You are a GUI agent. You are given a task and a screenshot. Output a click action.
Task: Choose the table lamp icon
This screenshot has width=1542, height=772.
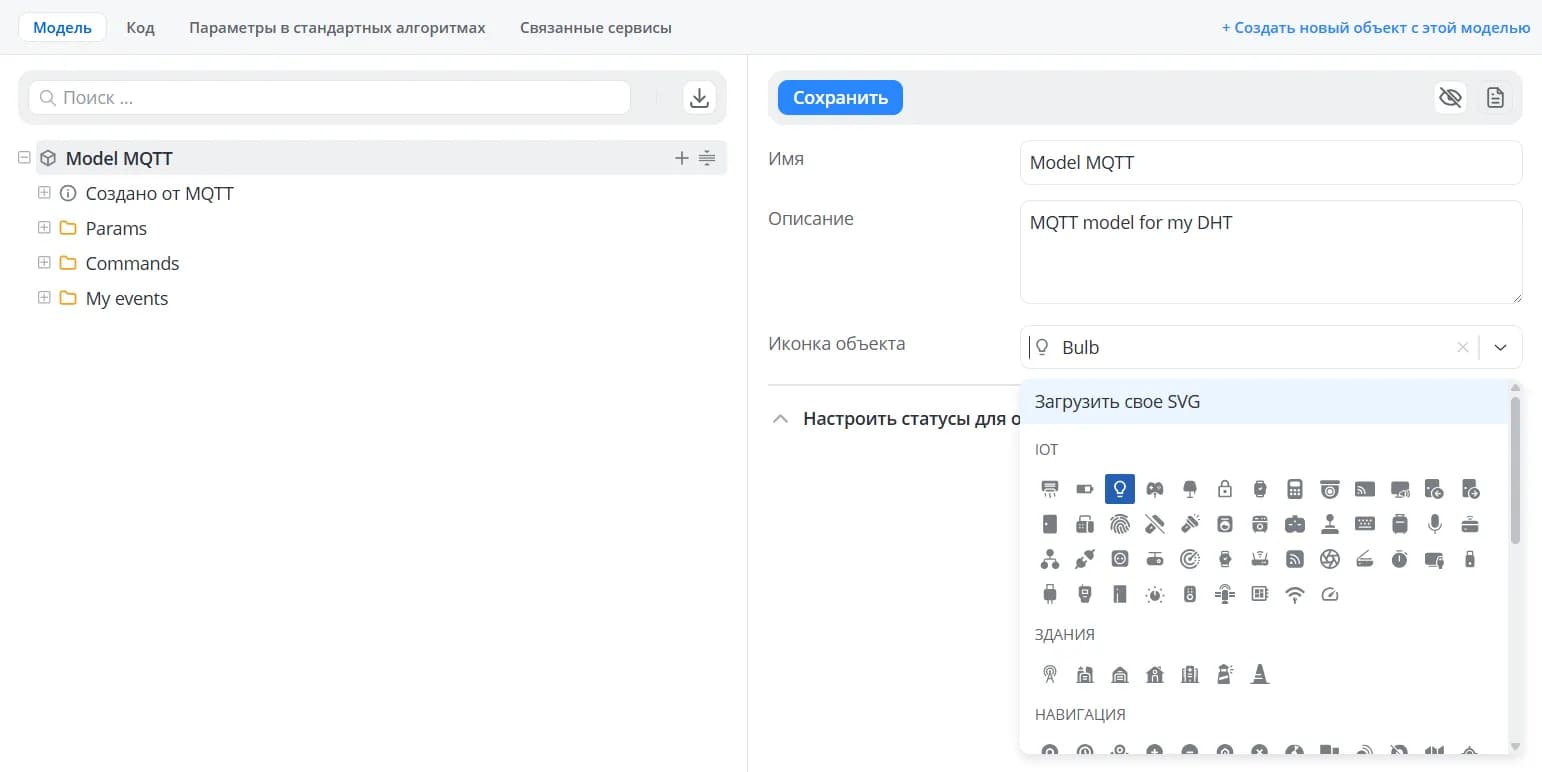tap(1190, 489)
